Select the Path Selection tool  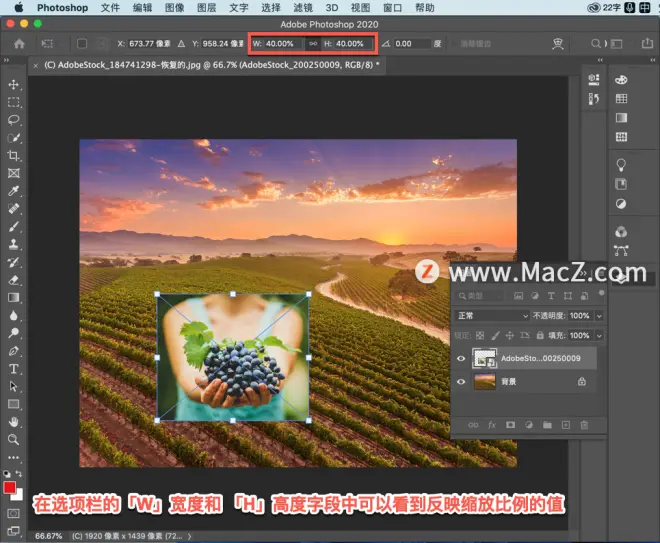point(13,386)
